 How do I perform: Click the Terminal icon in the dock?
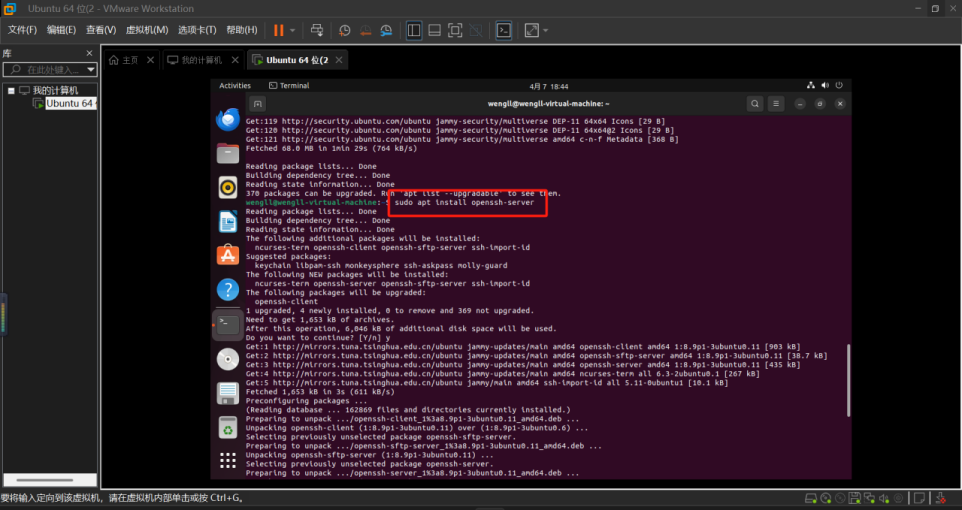click(x=228, y=325)
